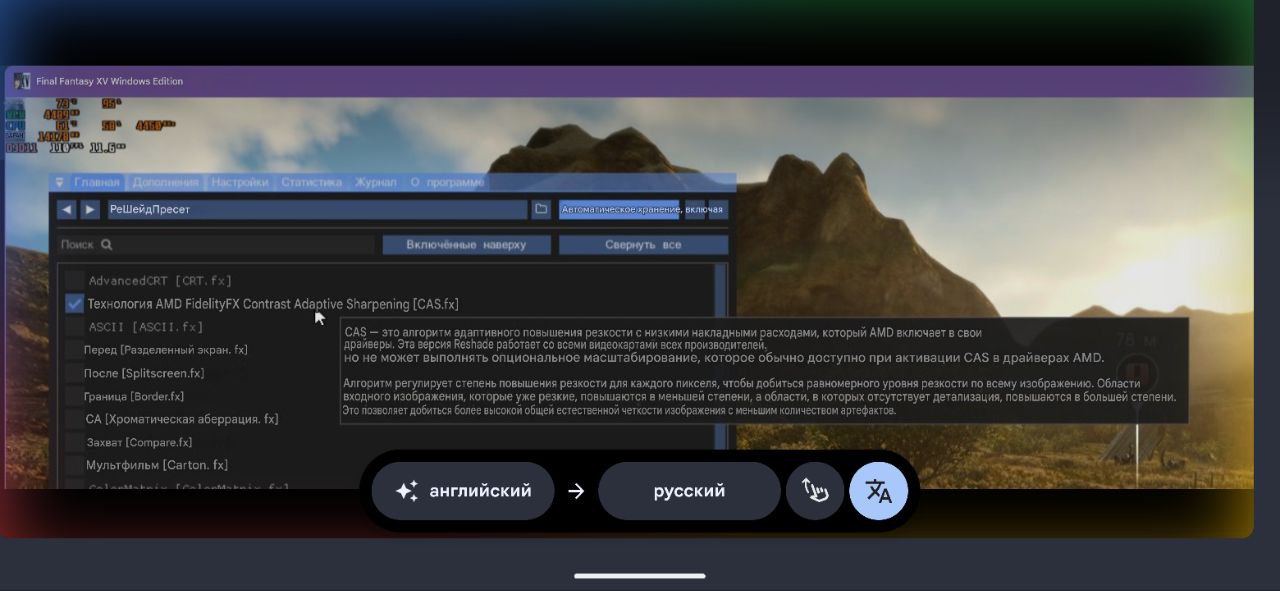Change source language английский
Screen dimensions: 1280x591
[462, 491]
